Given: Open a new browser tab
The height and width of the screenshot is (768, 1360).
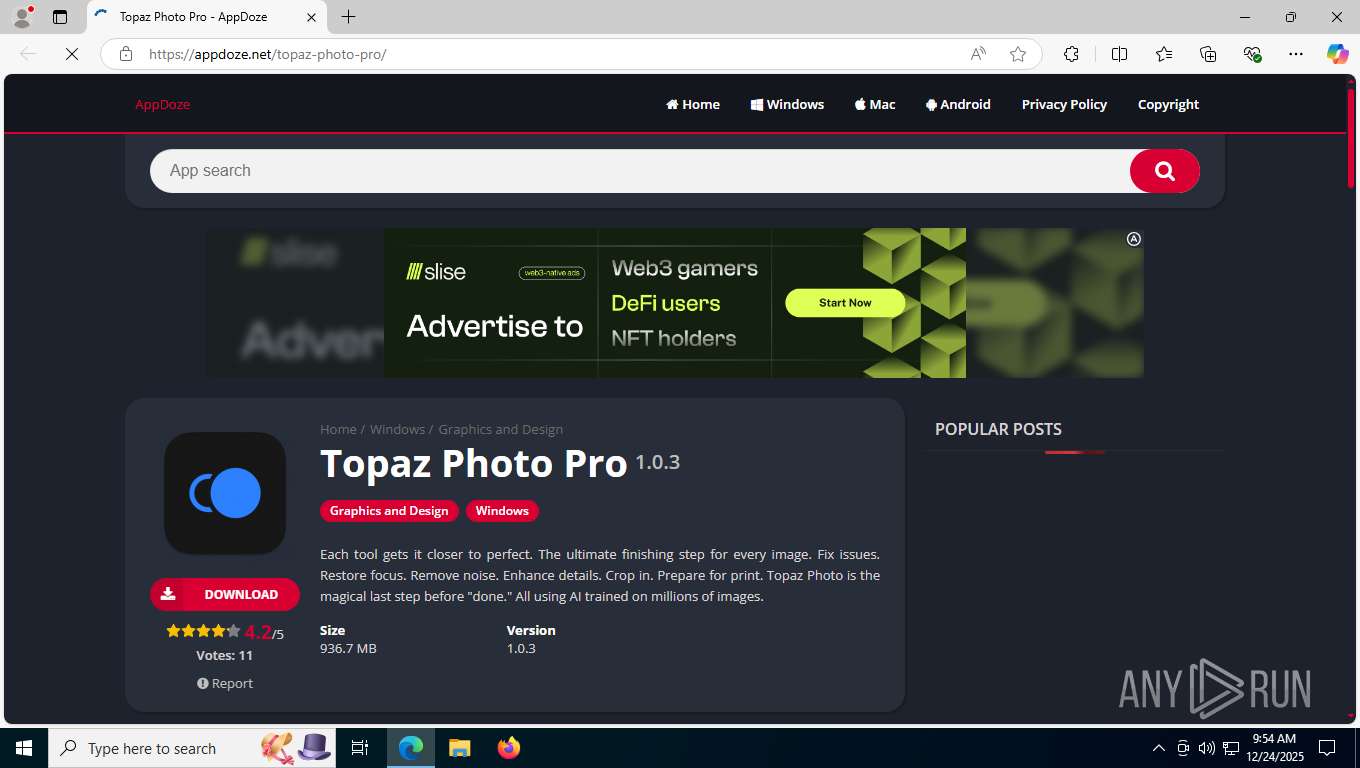Looking at the screenshot, I should (348, 17).
